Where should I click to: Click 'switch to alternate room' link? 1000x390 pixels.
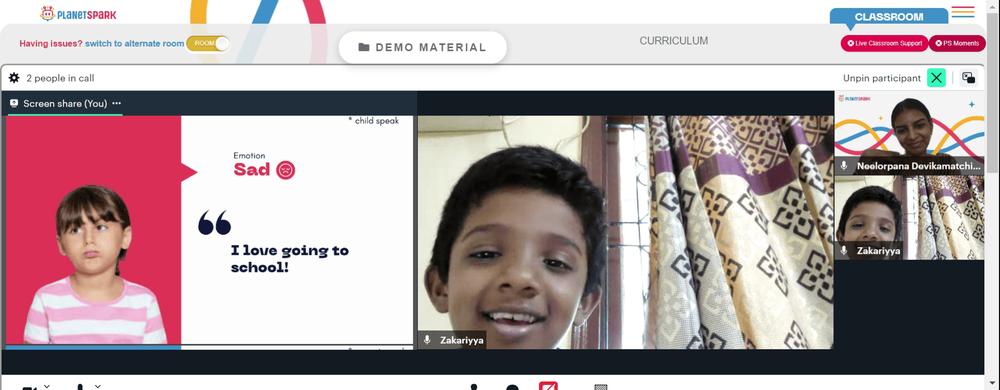click(135, 43)
